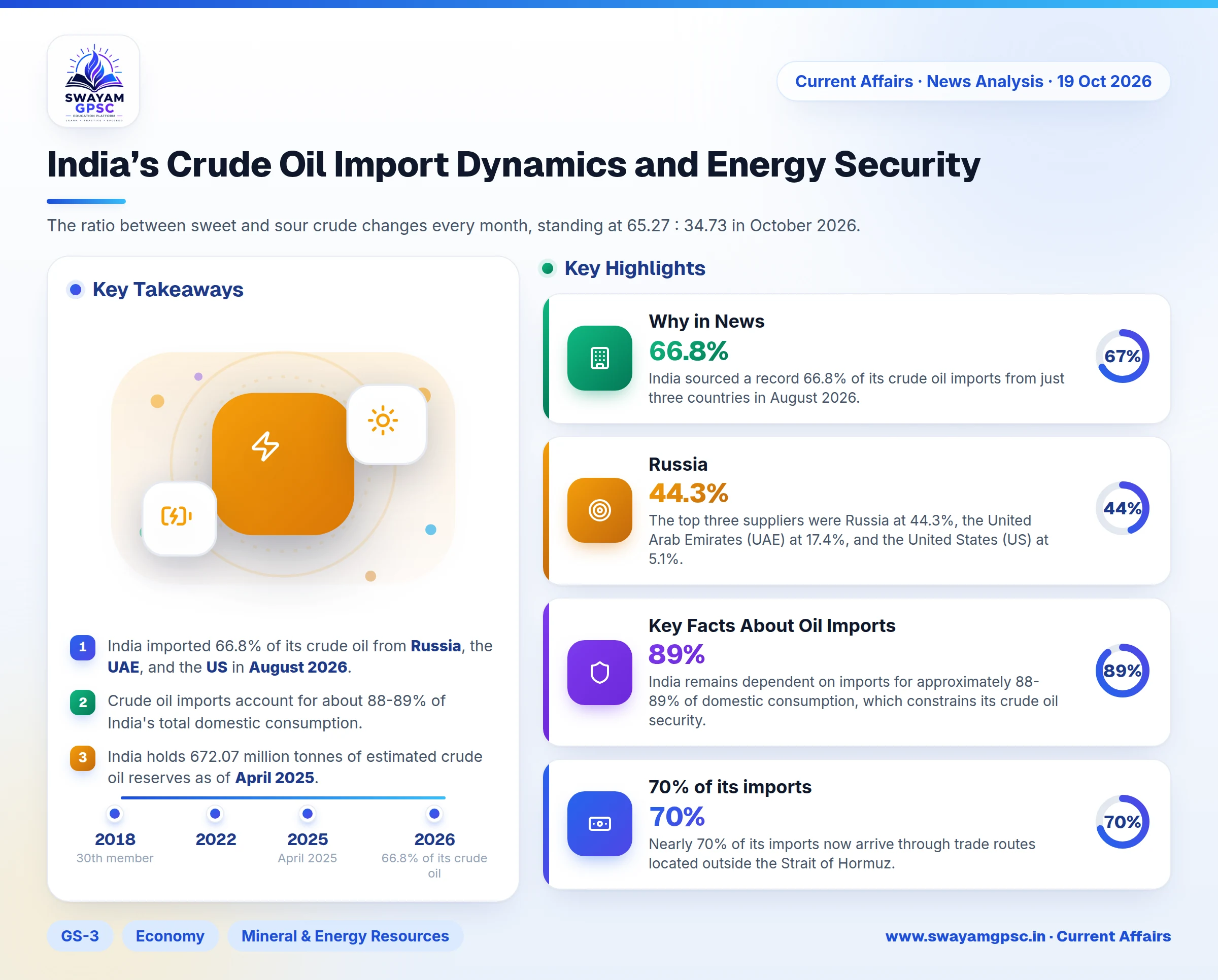Click the takeaway about 88-89% domestic consumption
This screenshot has width=1218, height=980.
point(277,712)
